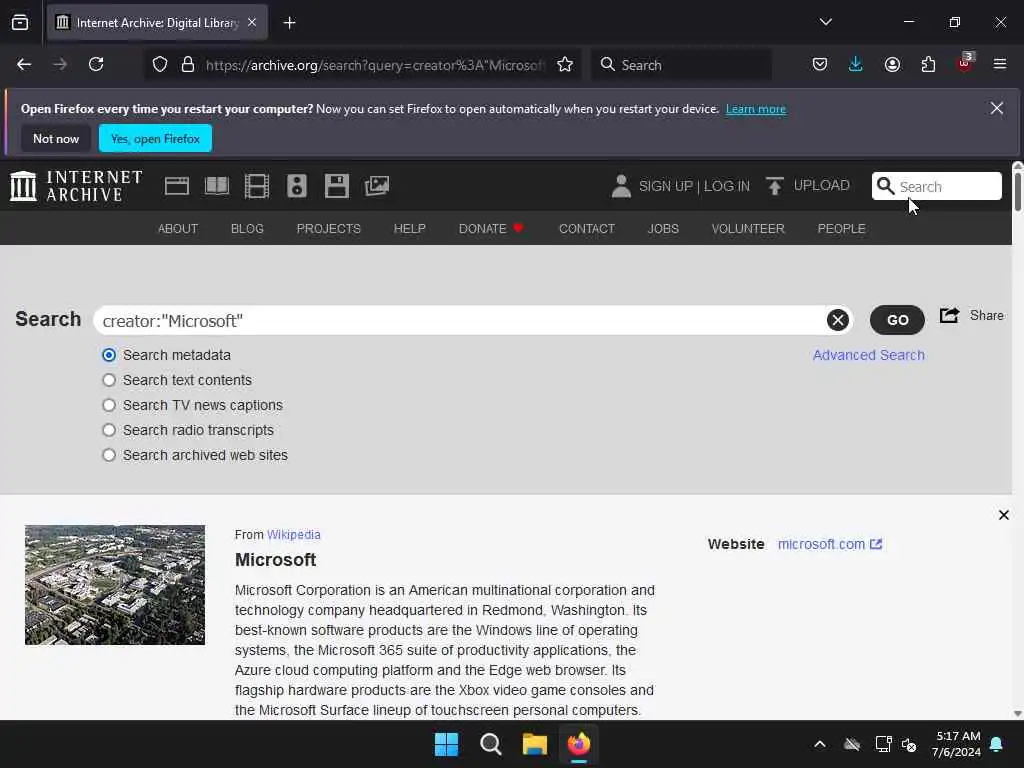Click the UPLOAD link
This screenshot has width=1024, height=768.
point(822,185)
